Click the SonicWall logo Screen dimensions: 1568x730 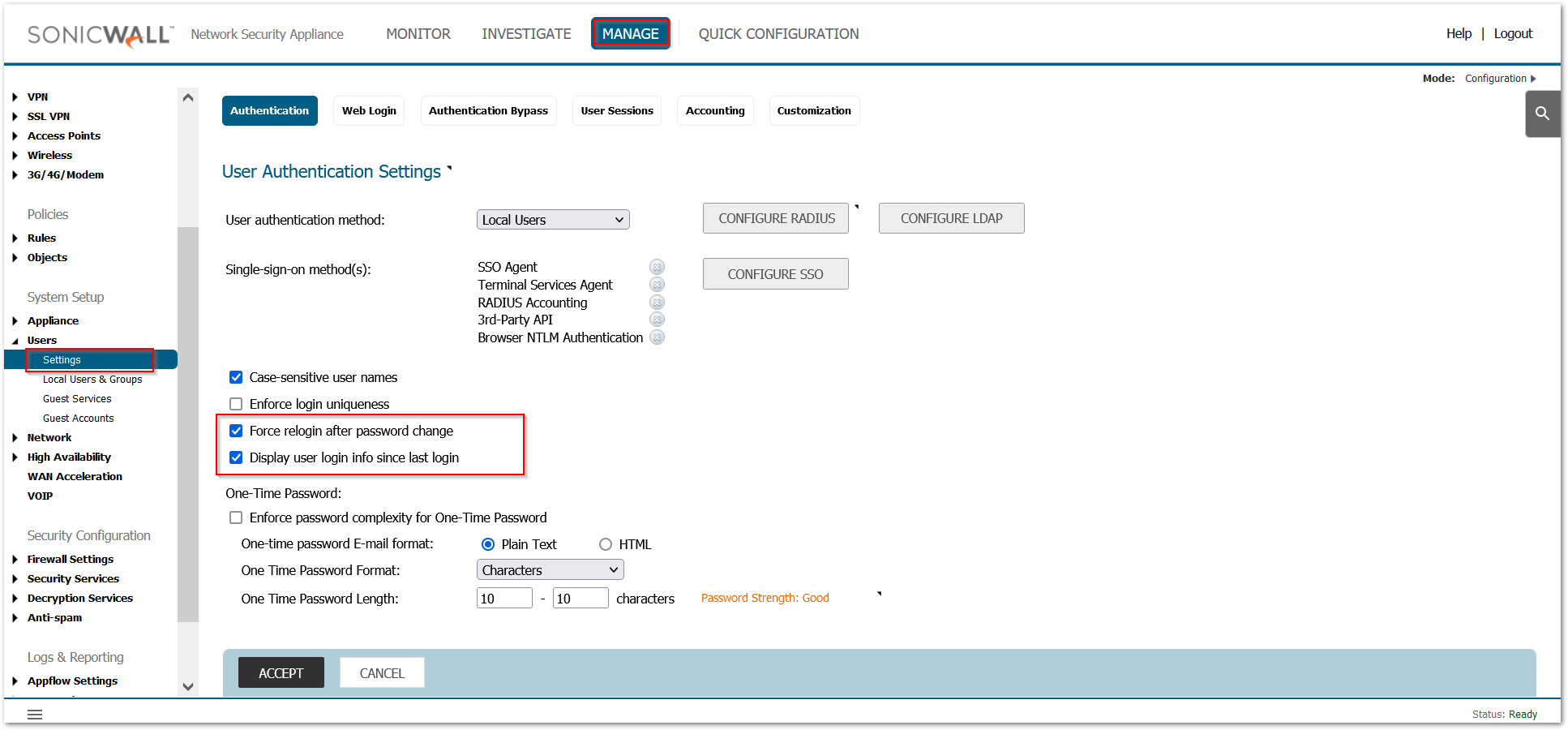[101, 35]
